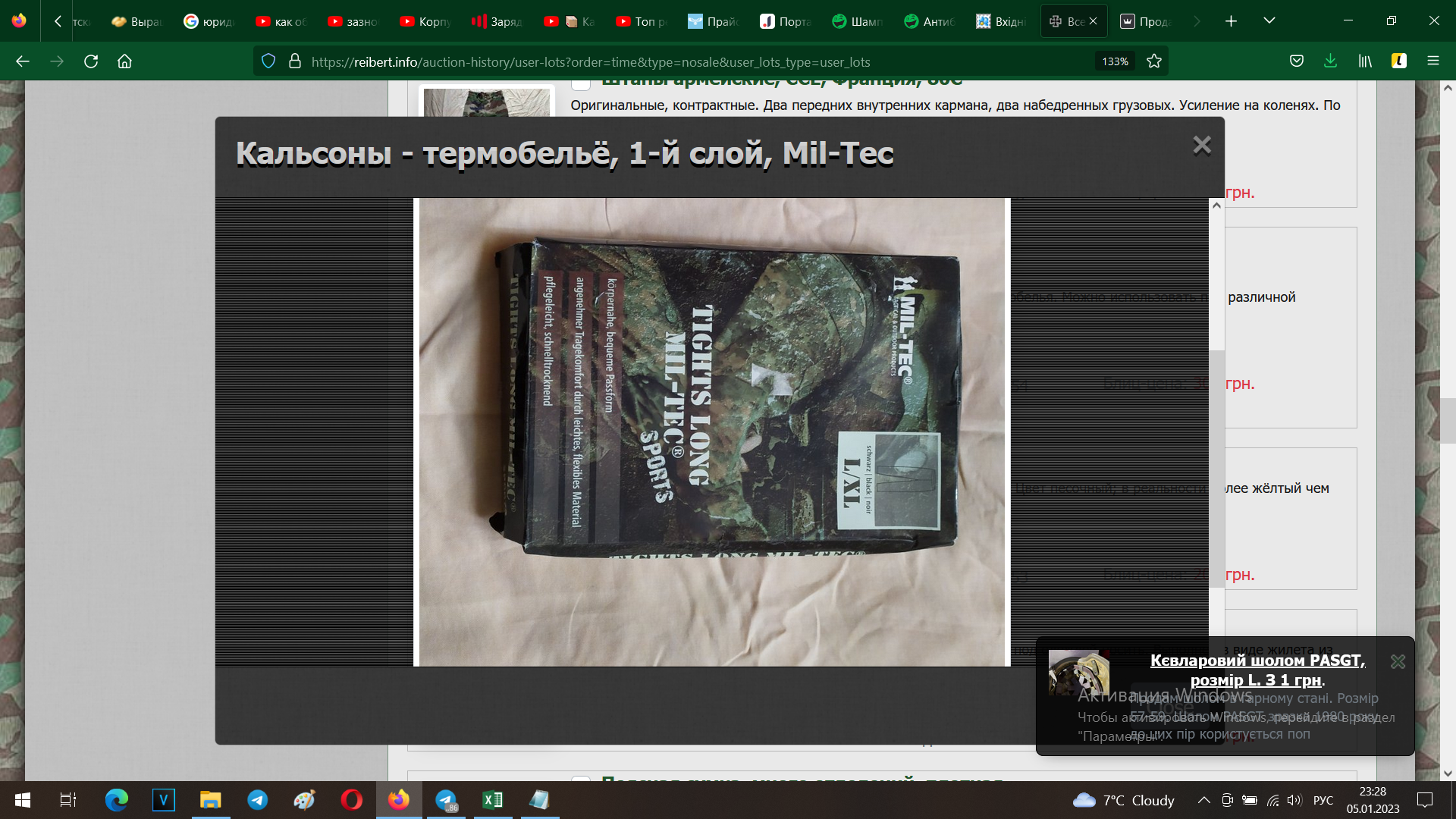
Task: Open the Windows notification center
Action: point(1425,800)
